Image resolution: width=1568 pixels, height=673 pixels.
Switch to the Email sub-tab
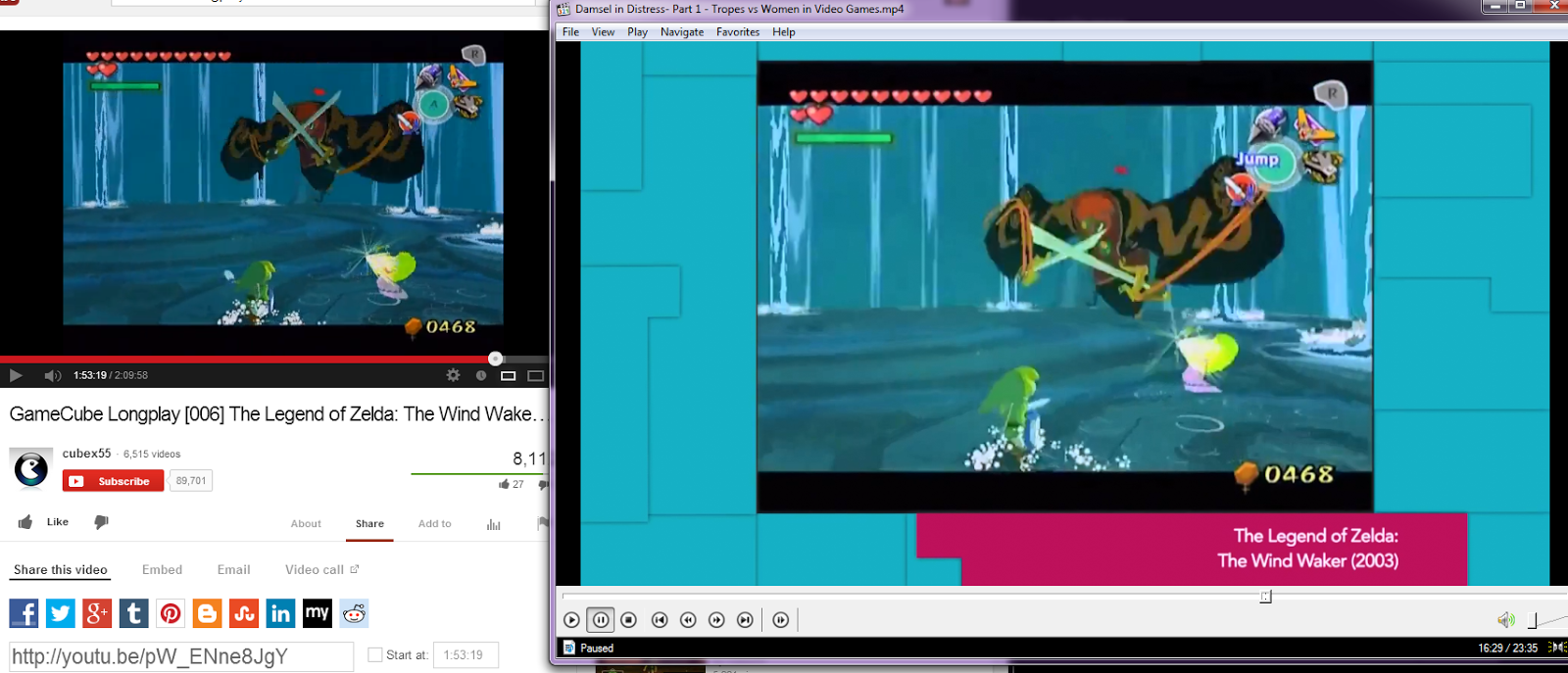pyautogui.click(x=233, y=569)
